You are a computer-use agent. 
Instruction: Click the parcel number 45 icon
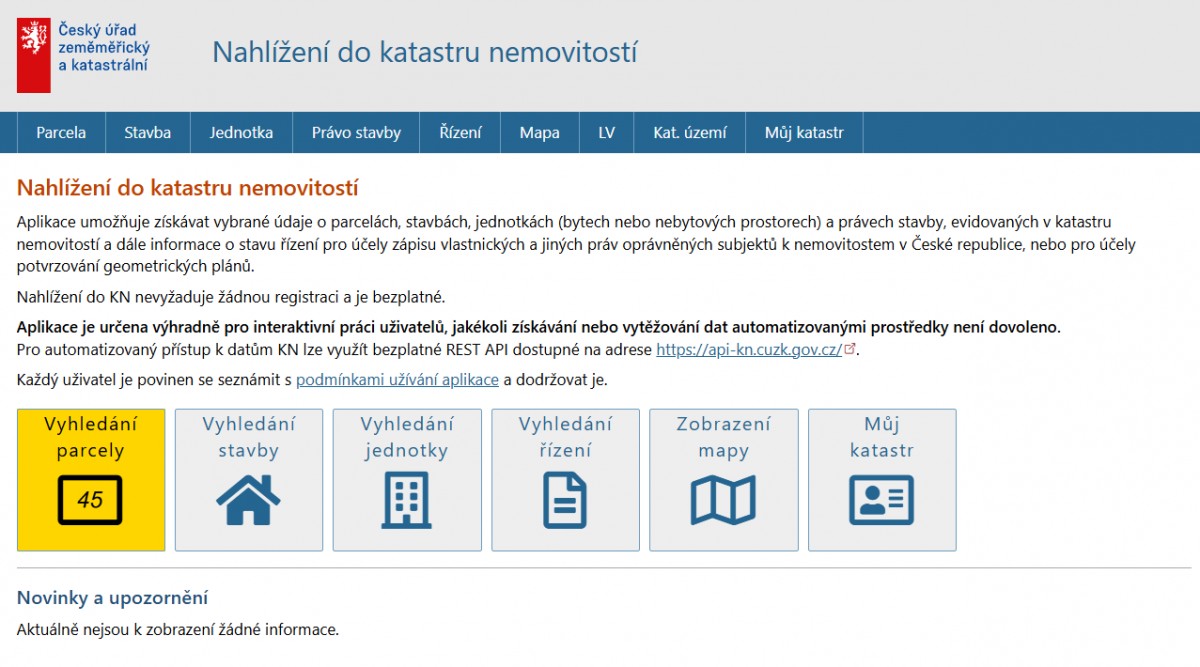pyautogui.click(x=90, y=500)
